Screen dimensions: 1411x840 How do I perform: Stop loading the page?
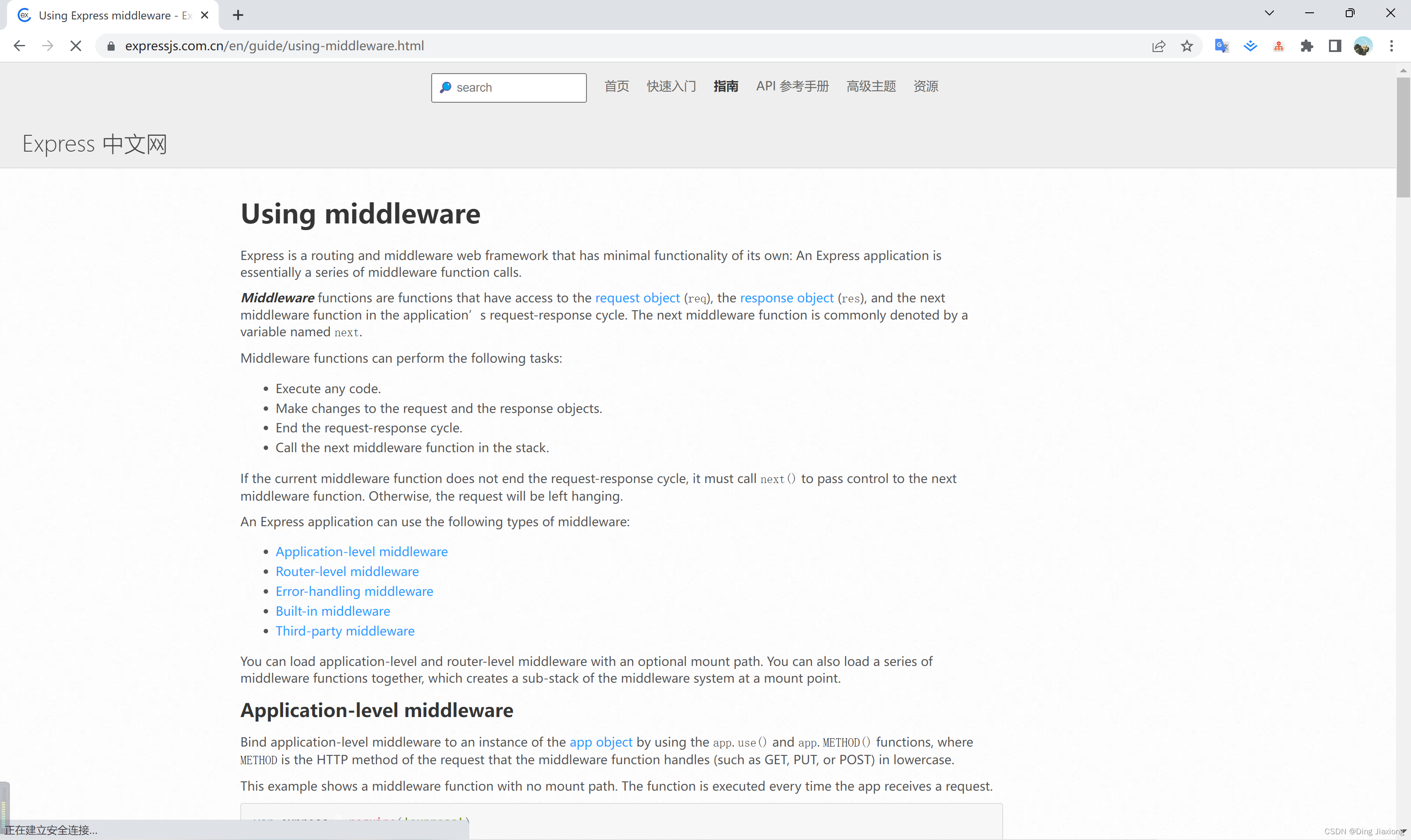click(x=75, y=46)
